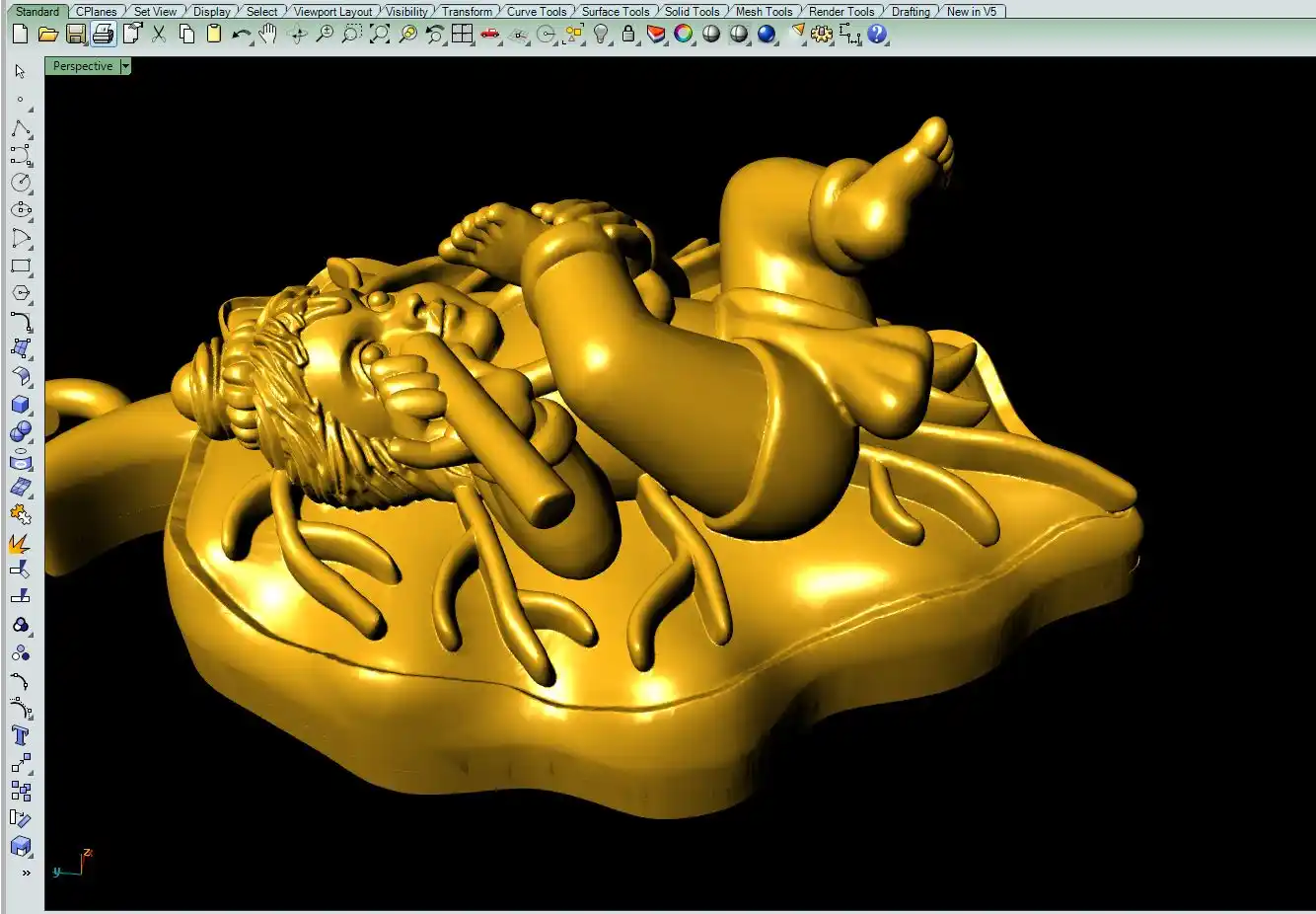Open the color wheel icon in toolbar
The width and height of the screenshot is (1316, 914).
click(x=684, y=35)
